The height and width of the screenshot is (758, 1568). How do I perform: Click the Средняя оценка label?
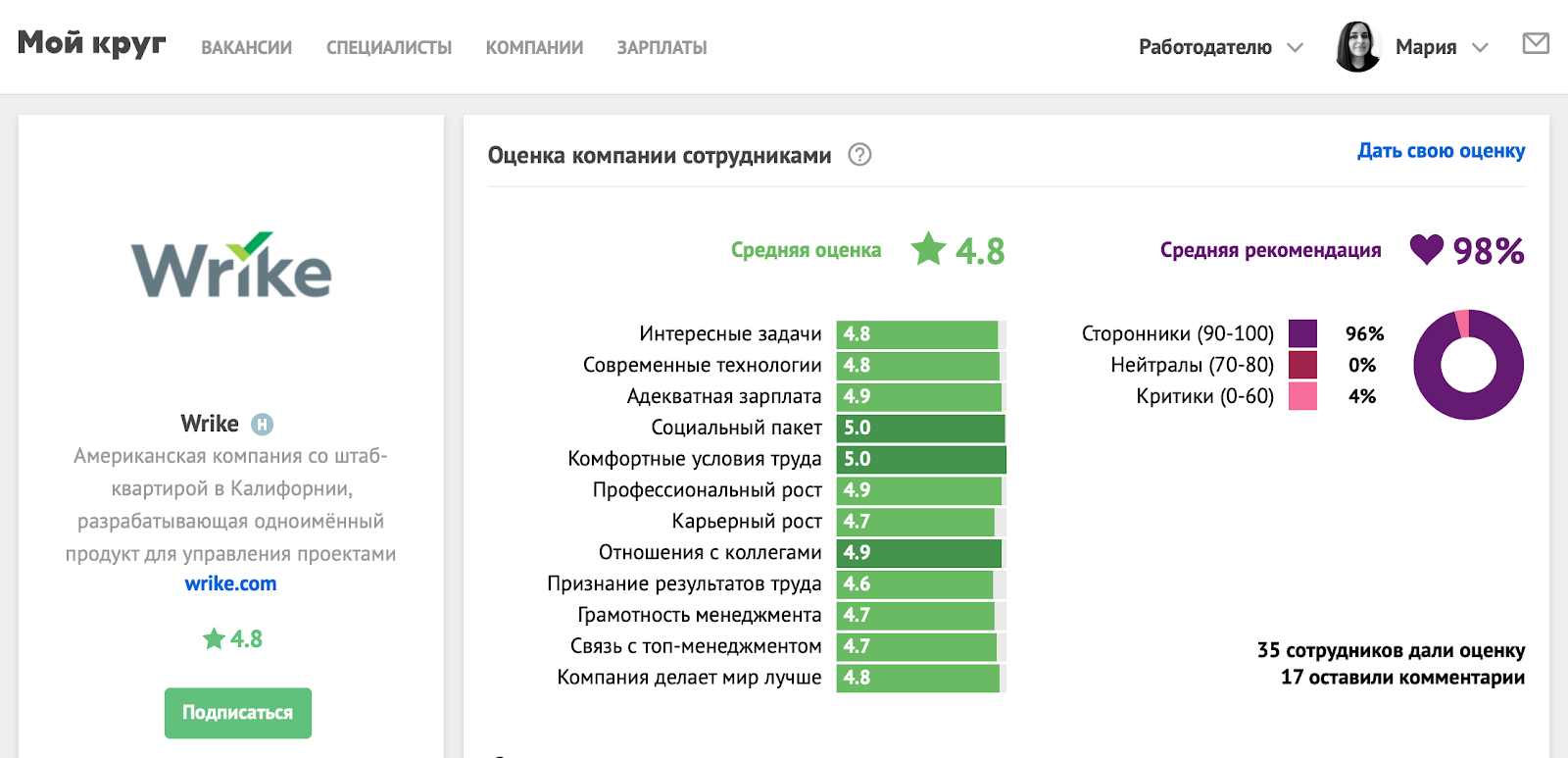806,250
